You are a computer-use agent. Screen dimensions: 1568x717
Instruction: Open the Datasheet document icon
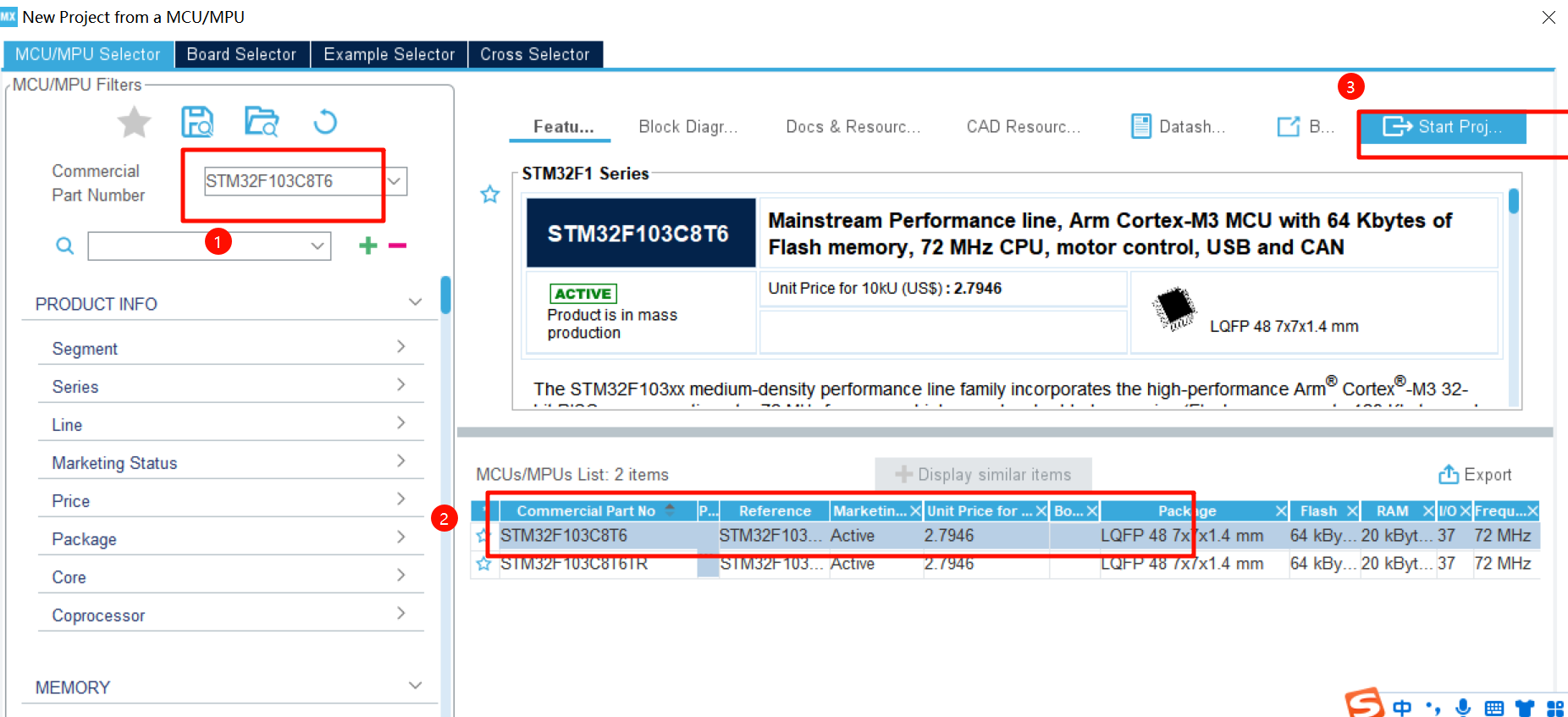[1141, 126]
